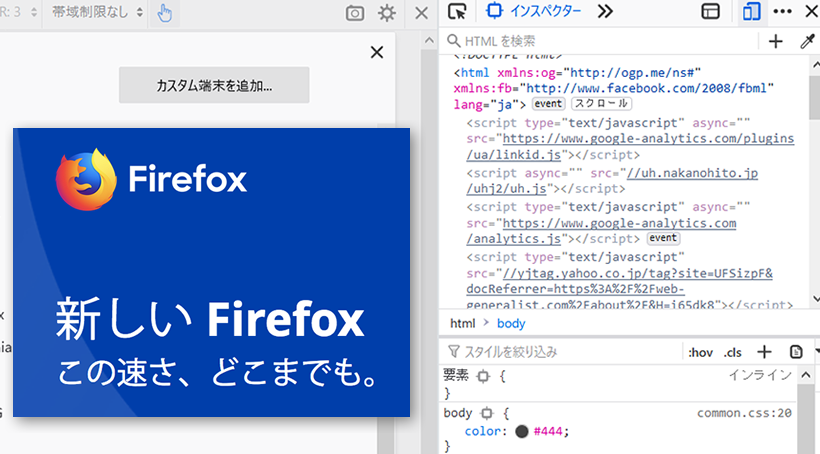Viewport: 820px width, 454px height.
Task: Click the markup view scroll up arrow
Action: [815, 65]
